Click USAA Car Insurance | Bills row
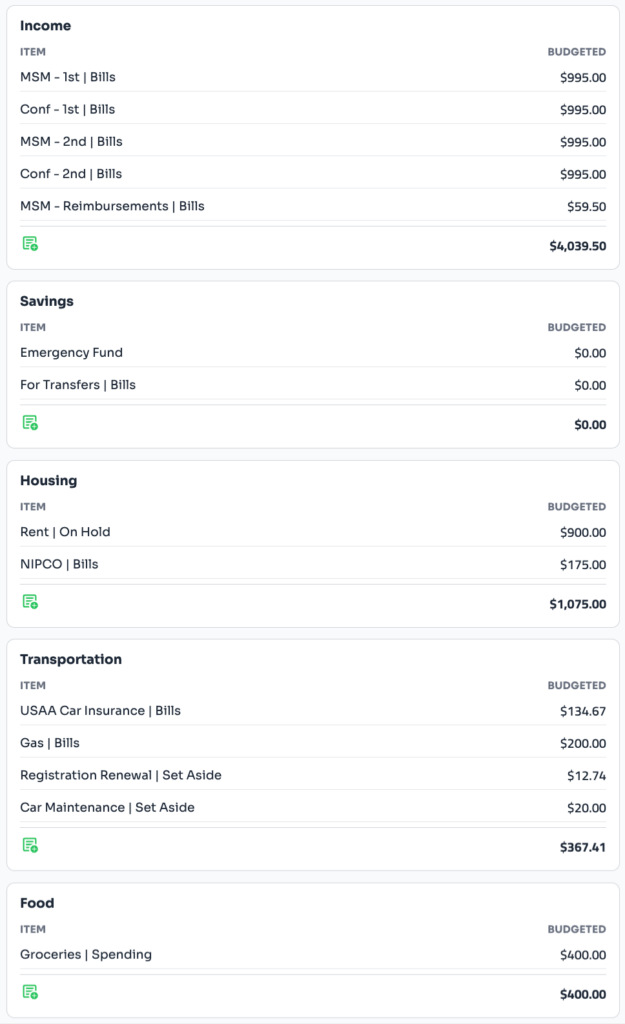The height and width of the screenshot is (1024, 625). (100, 711)
